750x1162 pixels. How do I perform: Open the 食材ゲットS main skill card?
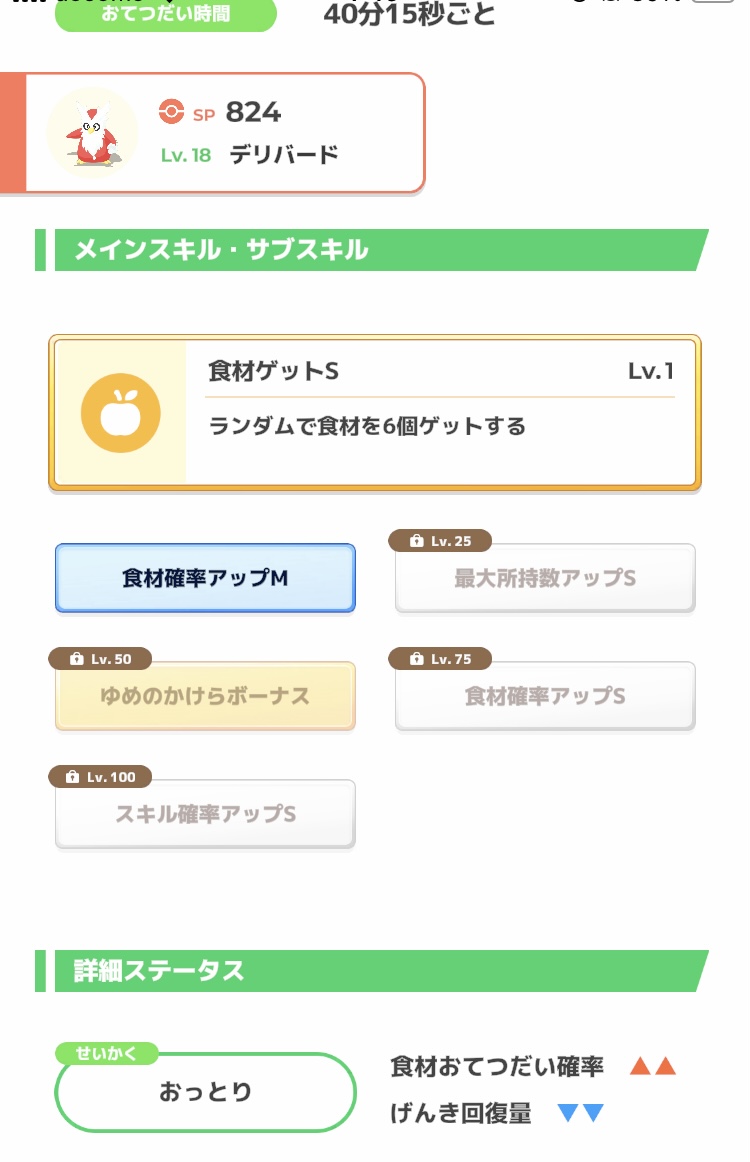375,413
